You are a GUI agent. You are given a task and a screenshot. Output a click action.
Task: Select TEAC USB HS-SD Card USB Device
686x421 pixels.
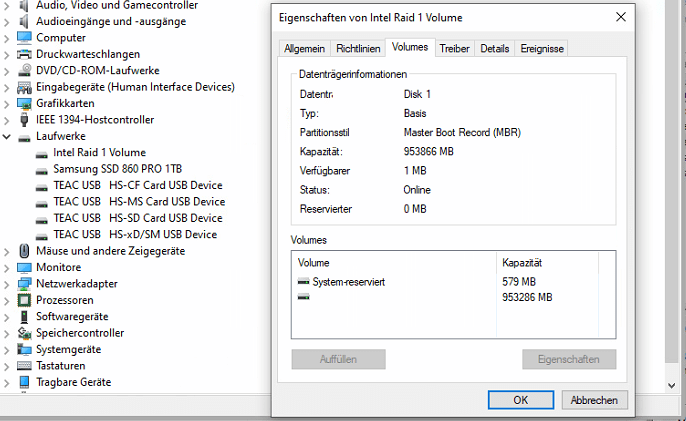[x=138, y=218]
